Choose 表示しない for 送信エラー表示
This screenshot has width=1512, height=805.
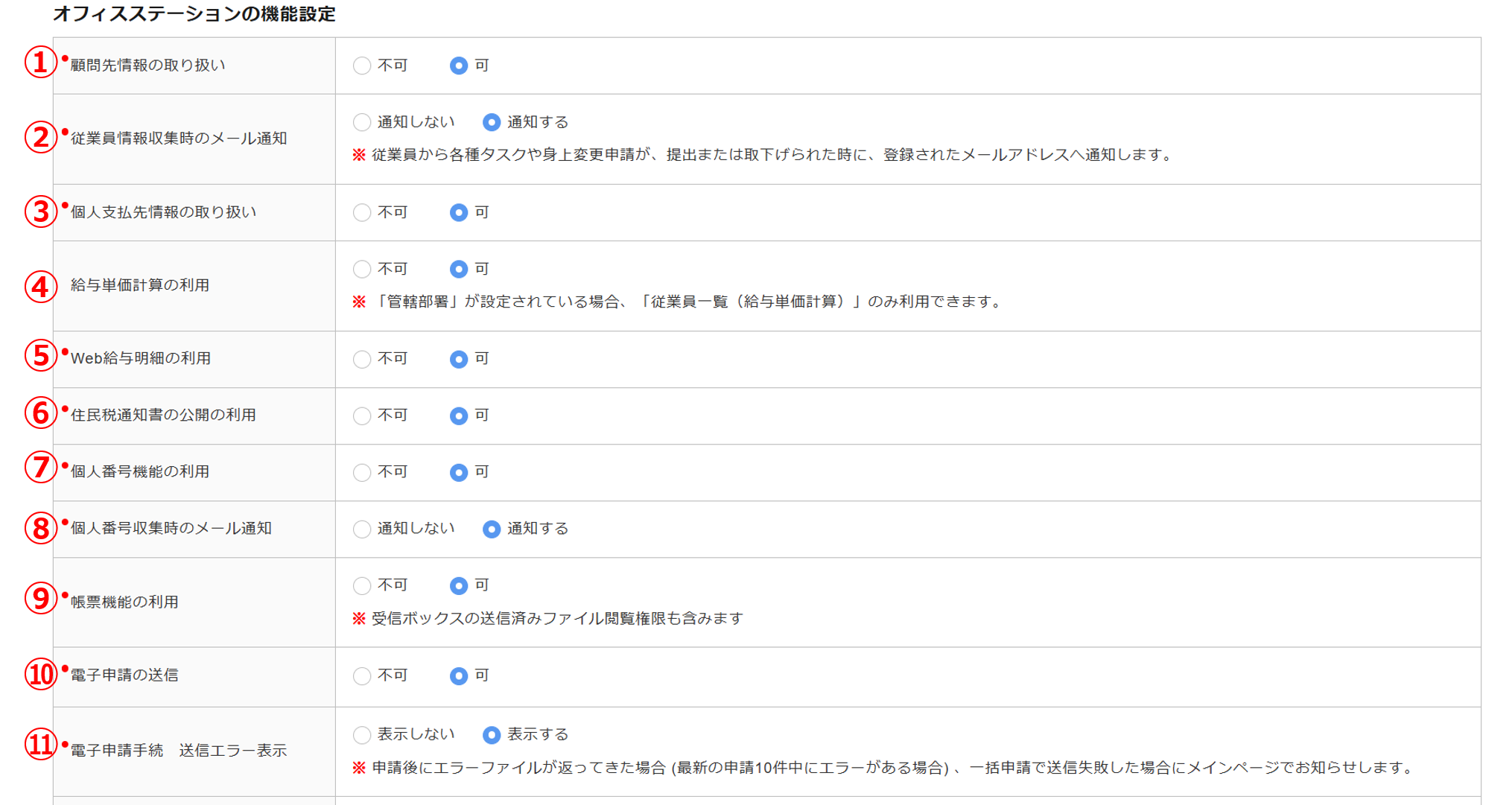tap(362, 735)
